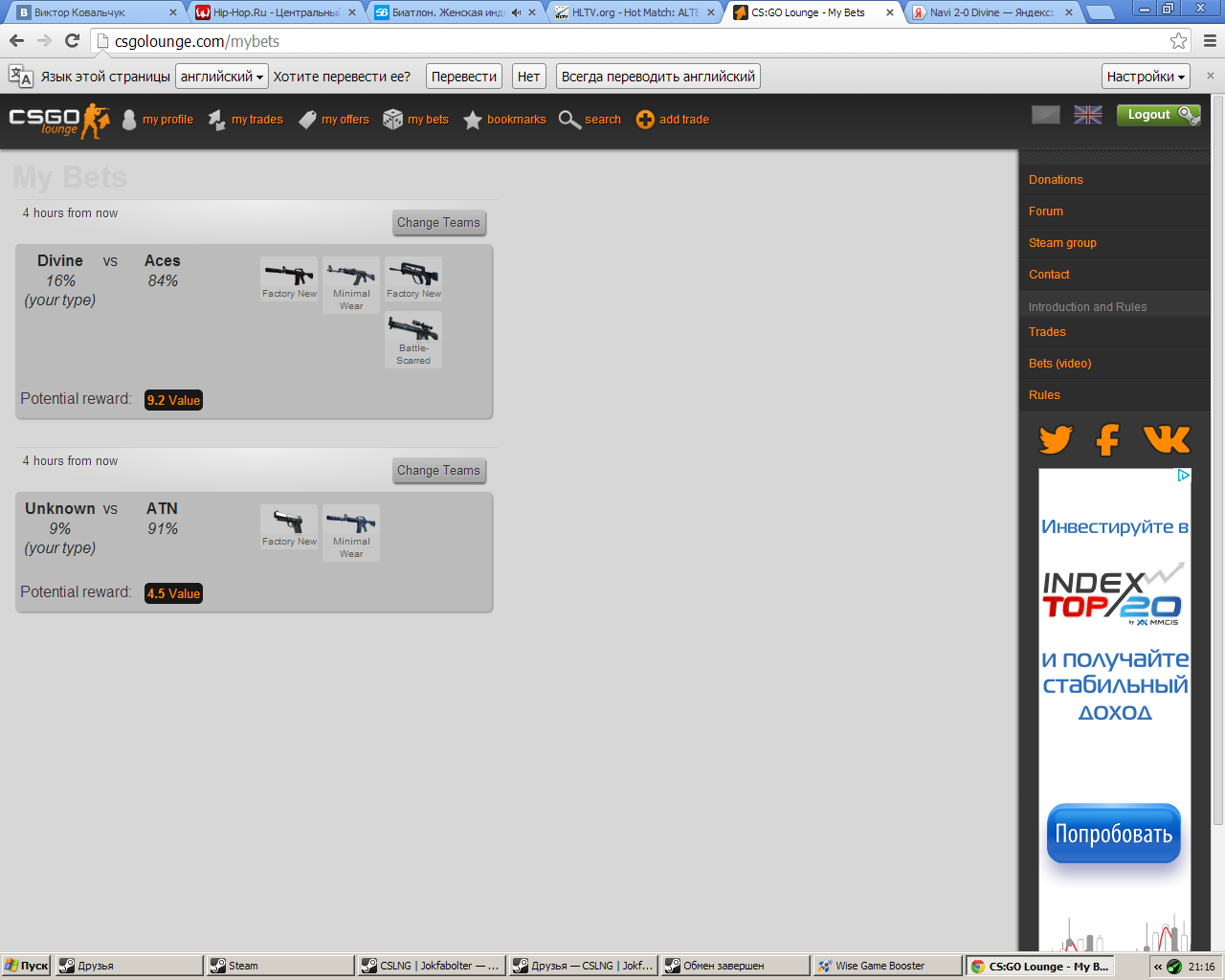The image size is (1225, 980).
Task: Select the UK flag language icon
Action: coord(1088,115)
